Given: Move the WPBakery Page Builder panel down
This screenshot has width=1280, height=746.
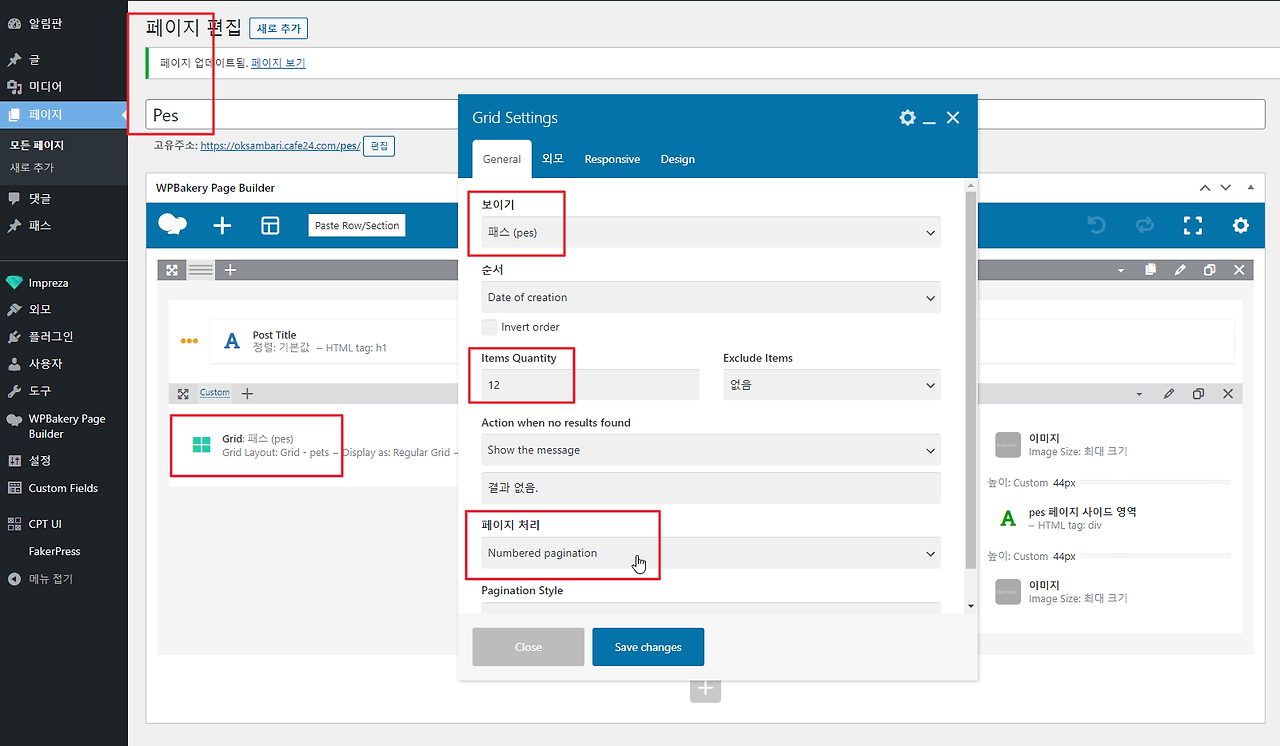Looking at the screenshot, I should [x=1226, y=188].
